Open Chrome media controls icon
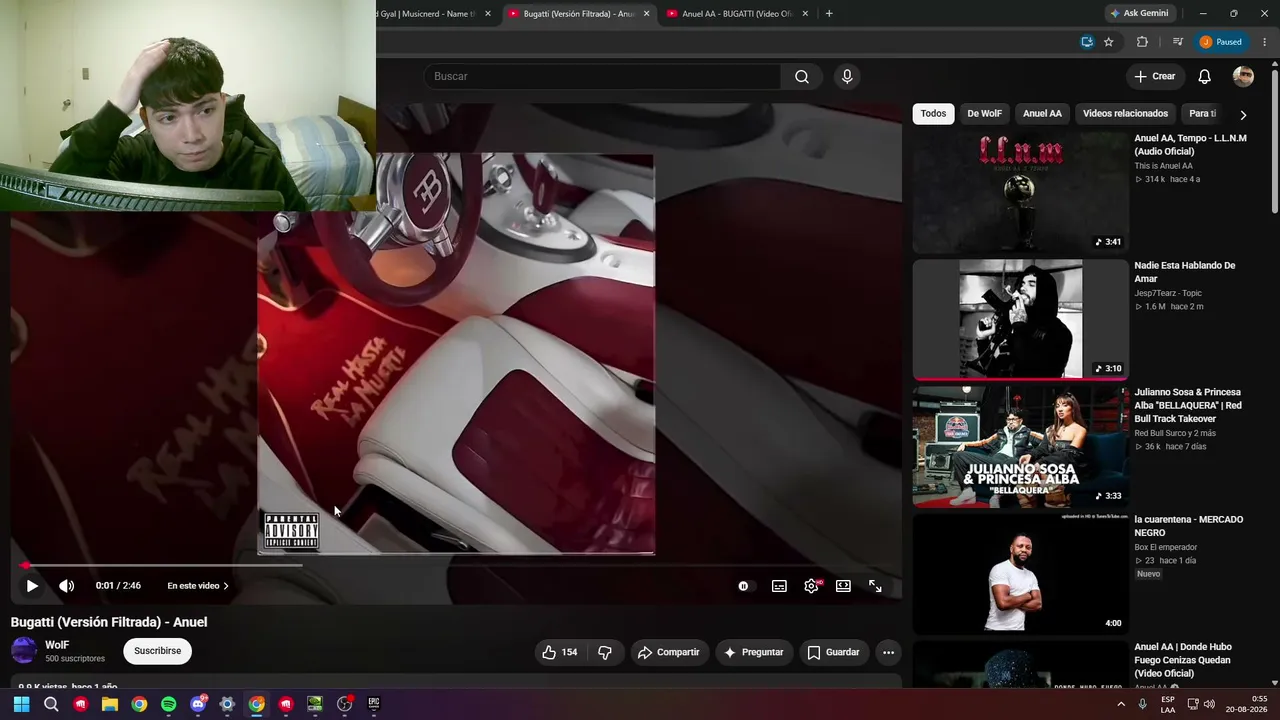This screenshot has height=720, width=1280. coord(1177,42)
